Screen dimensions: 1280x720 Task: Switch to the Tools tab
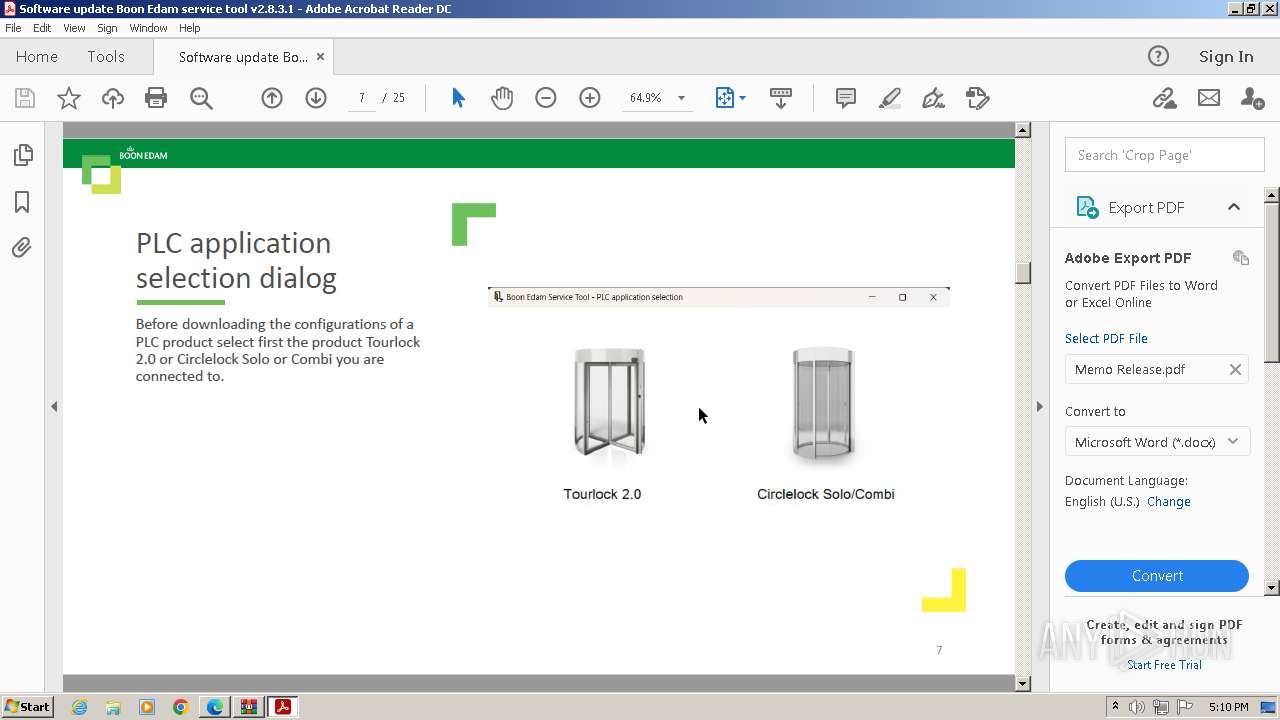105,57
